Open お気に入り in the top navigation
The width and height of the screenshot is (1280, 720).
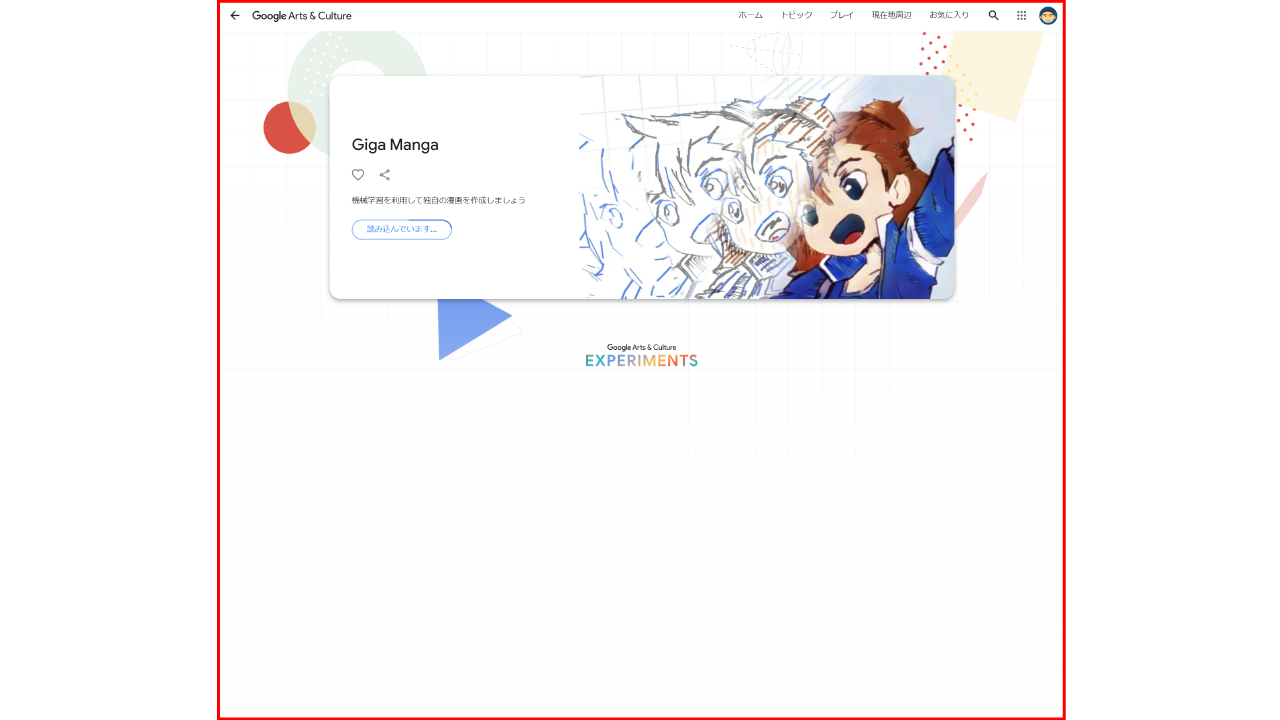point(949,15)
